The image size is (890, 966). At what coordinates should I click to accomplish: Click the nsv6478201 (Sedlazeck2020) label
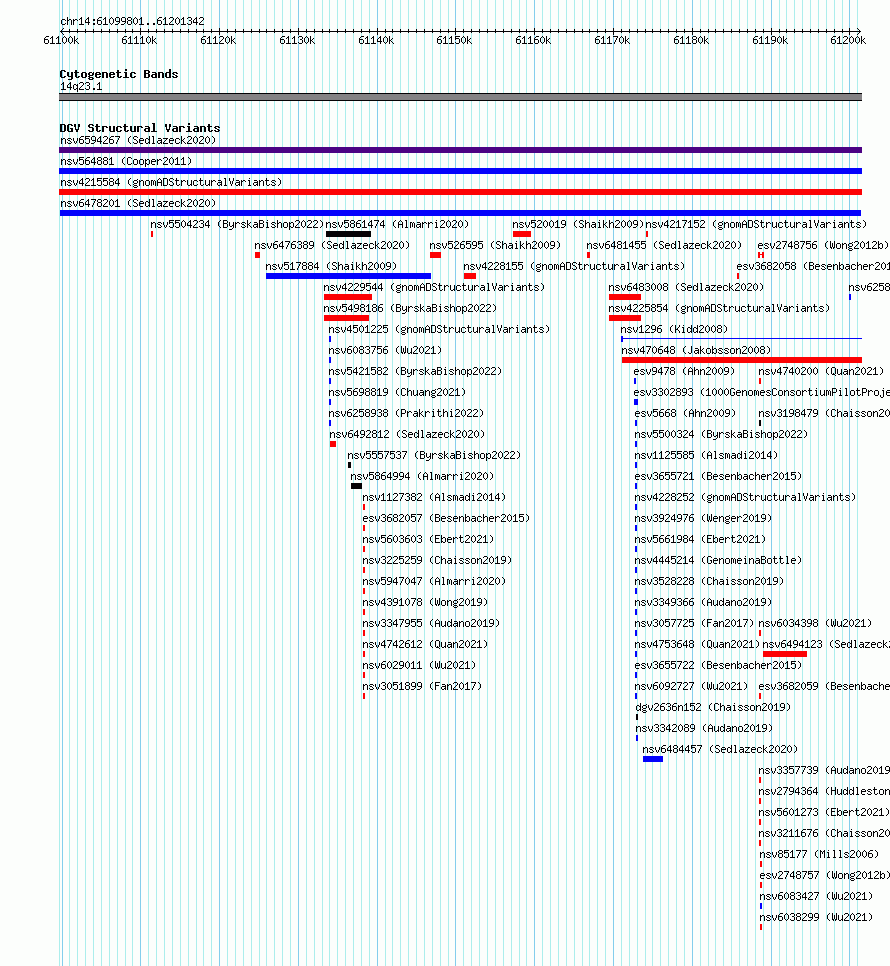point(138,203)
